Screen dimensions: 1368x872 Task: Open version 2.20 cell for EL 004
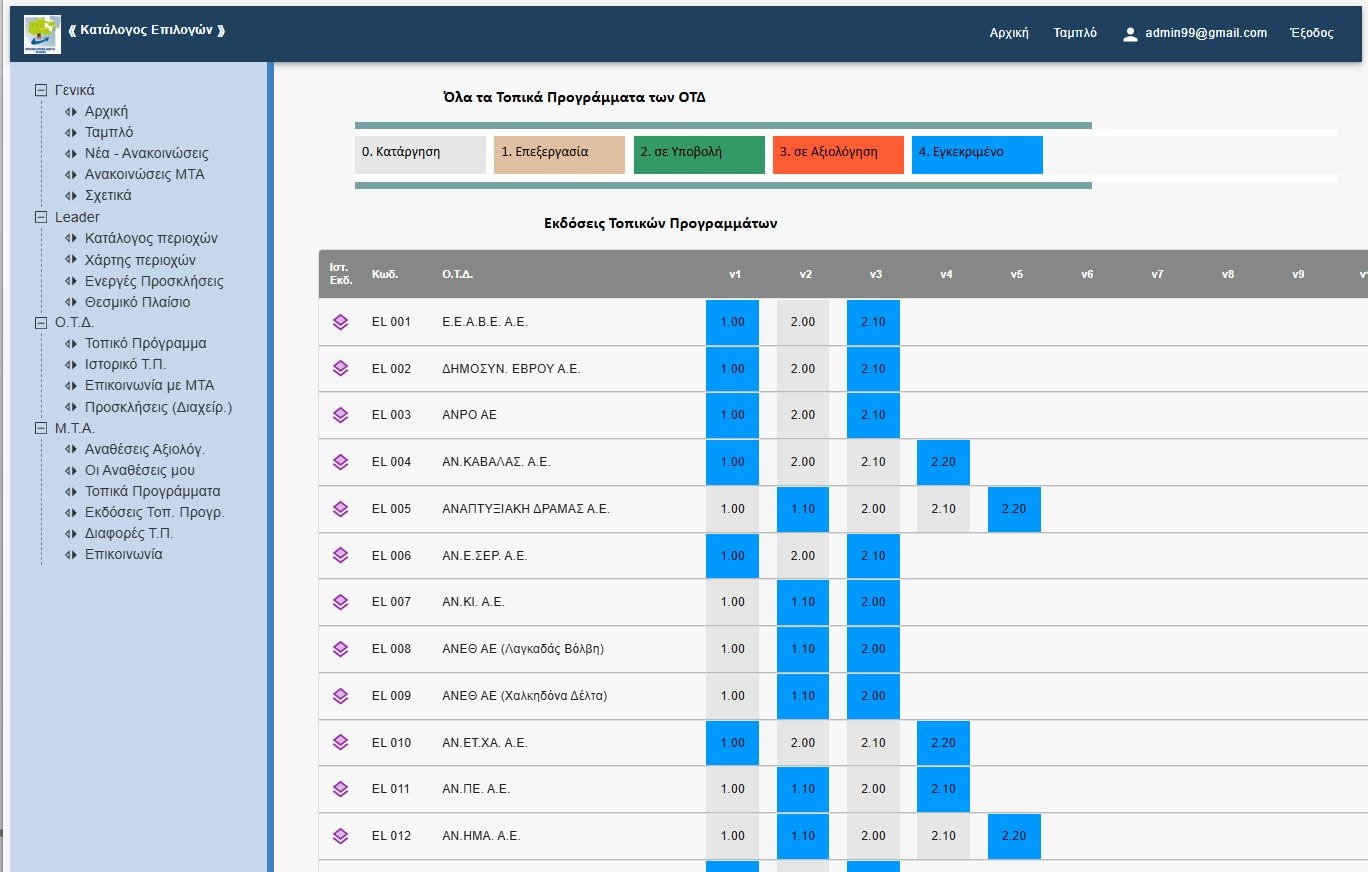pyautogui.click(x=943, y=462)
